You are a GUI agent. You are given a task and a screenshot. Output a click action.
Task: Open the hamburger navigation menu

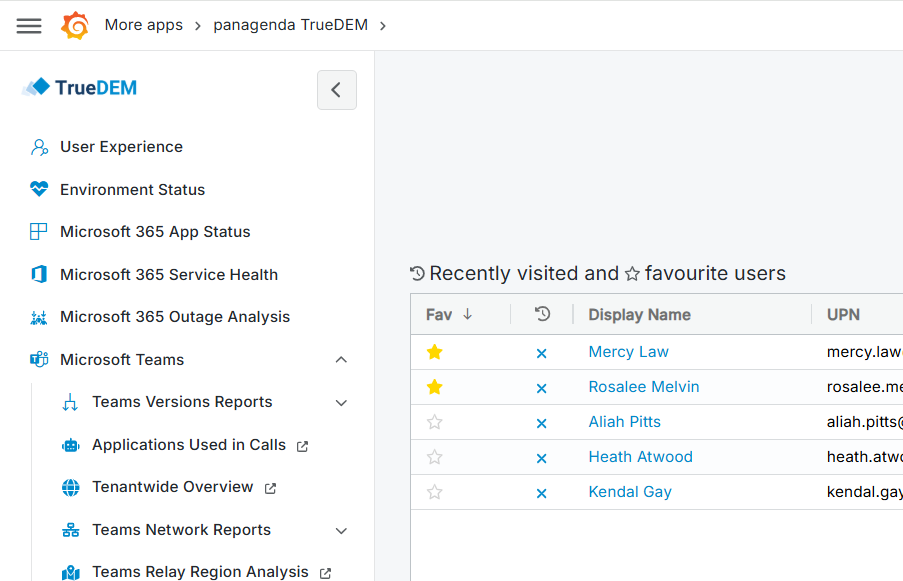pyautogui.click(x=29, y=25)
